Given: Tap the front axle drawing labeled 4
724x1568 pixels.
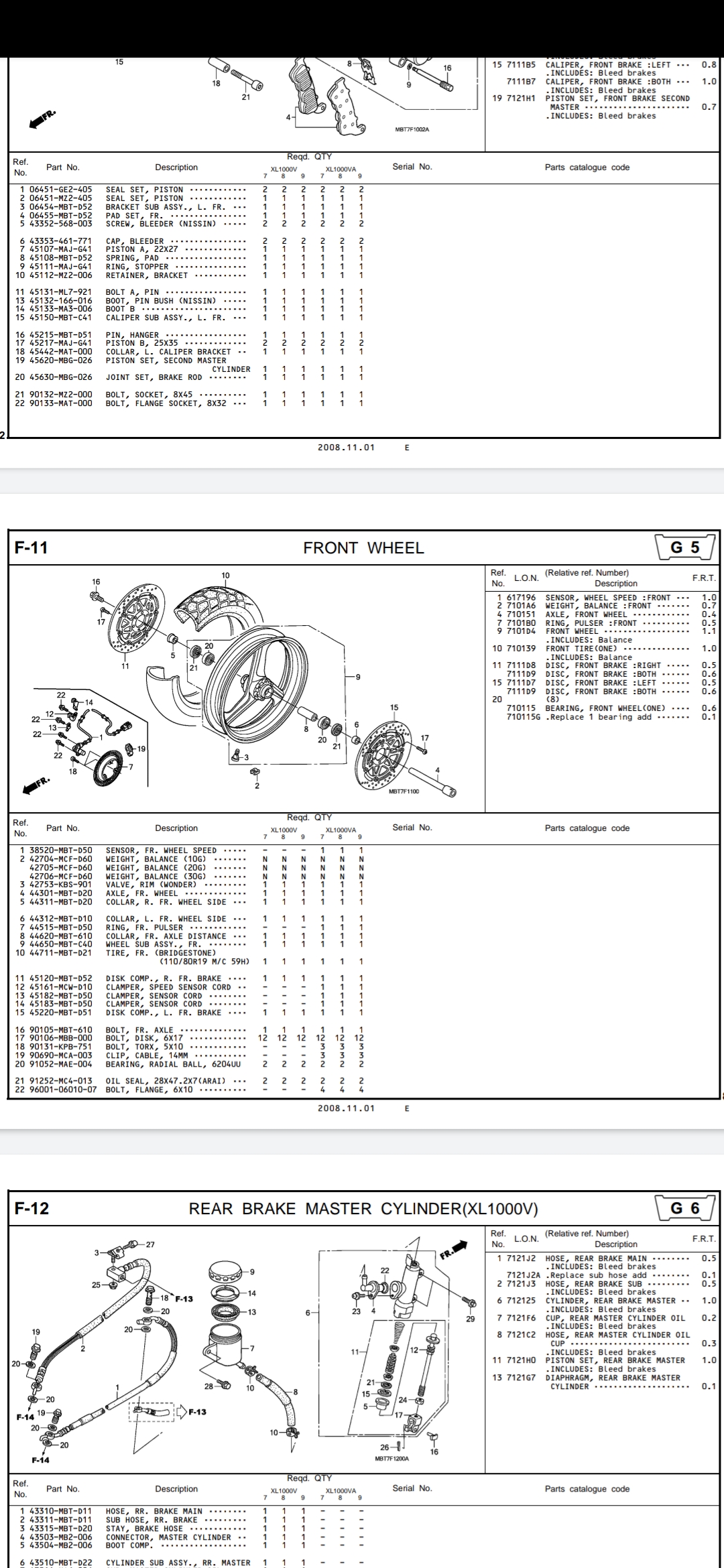Looking at the screenshot, I should [432, 782].
